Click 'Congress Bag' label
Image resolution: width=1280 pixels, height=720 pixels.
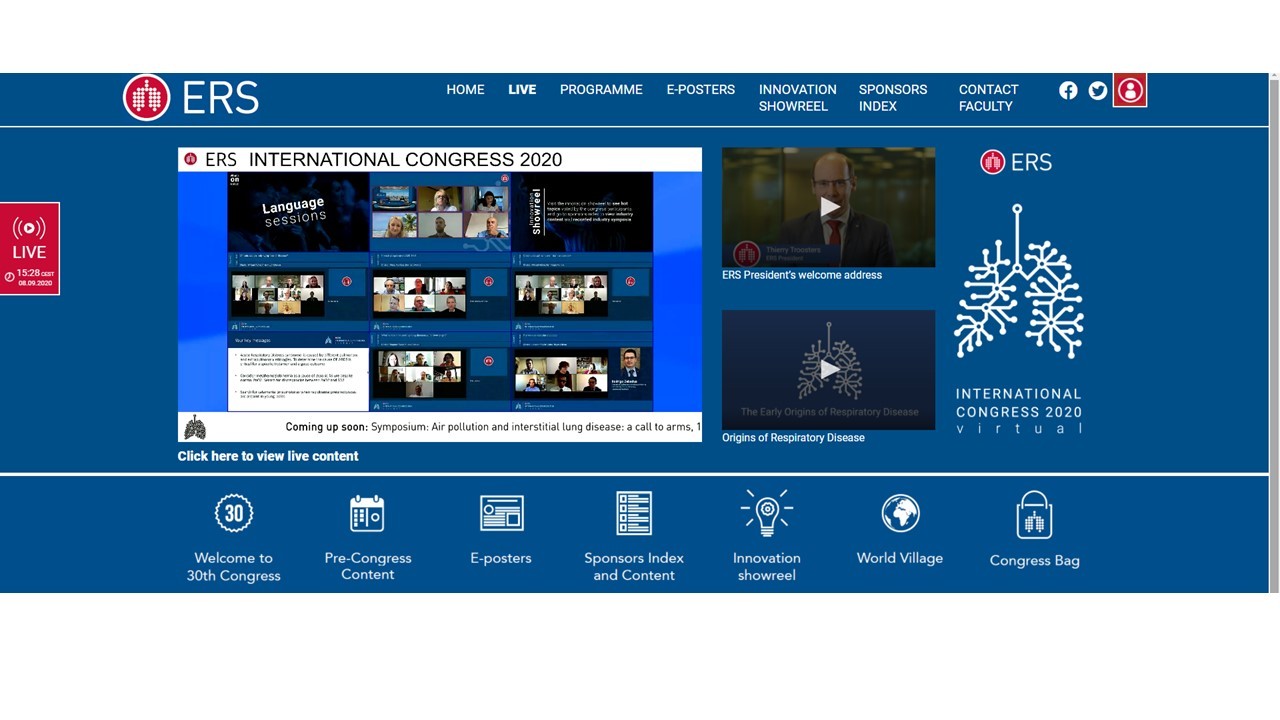coord(1034,560)
